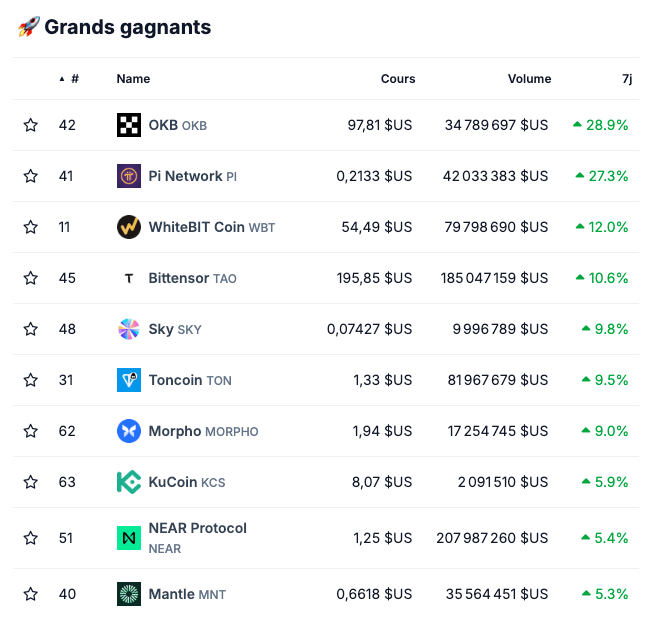Screen dimensions: 660x618
Task: Sort by Name column header
Action: (x=133, y=79)
